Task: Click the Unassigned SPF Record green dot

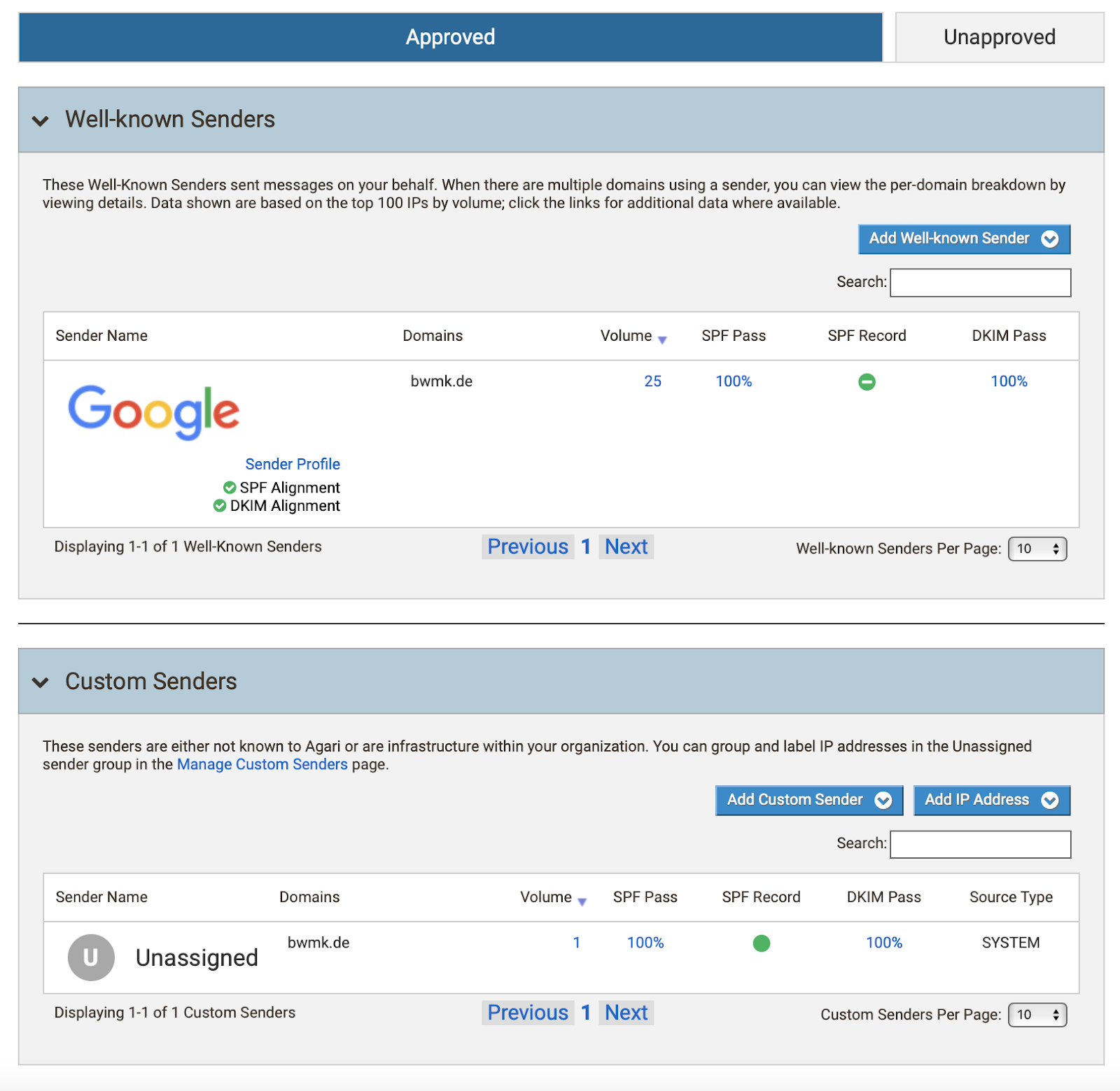Action: [x=761, y=943]
